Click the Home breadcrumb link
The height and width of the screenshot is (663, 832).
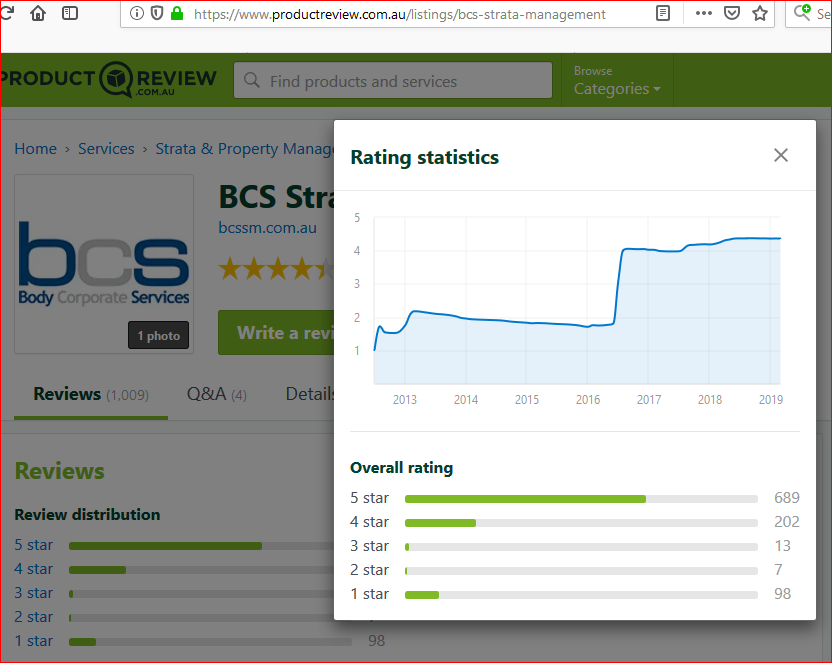click(35, 149)
